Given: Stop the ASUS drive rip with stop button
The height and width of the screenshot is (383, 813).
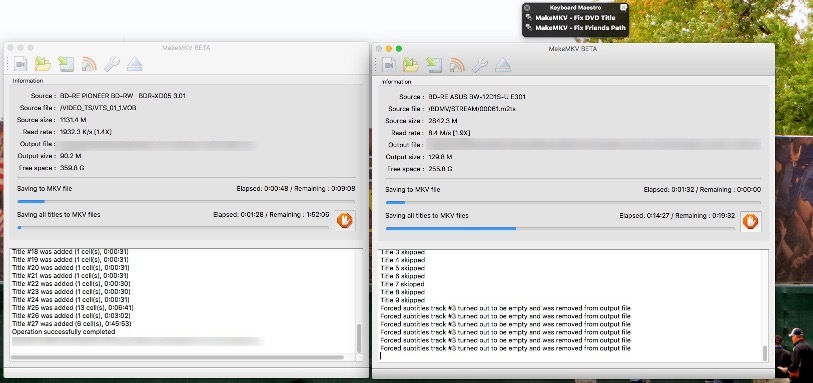Looking at the screenshot, I should pyautogui.click(x=750, y=222).
